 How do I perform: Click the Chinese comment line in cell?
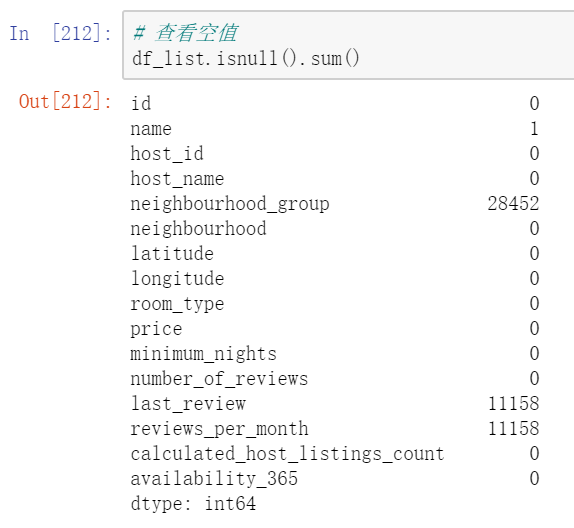(185, 33)
